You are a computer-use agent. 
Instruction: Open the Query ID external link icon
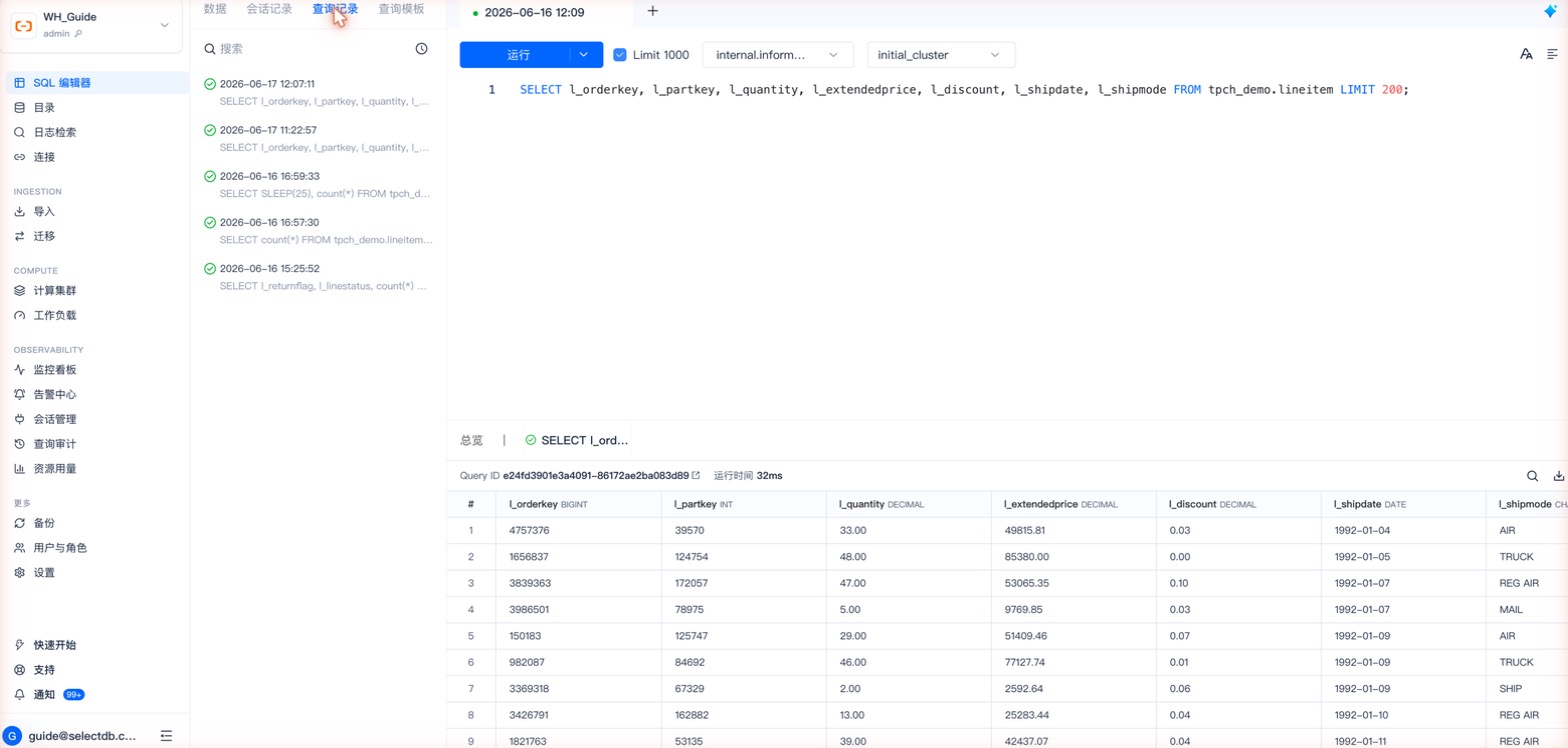696,476
